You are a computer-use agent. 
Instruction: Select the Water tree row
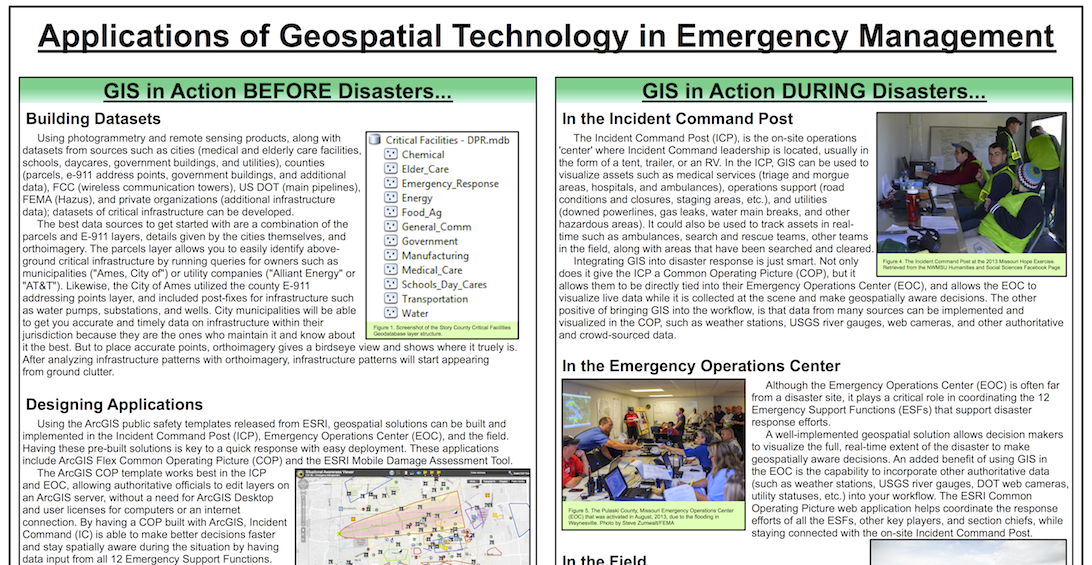pyautogui.click(x=407, y=314)
